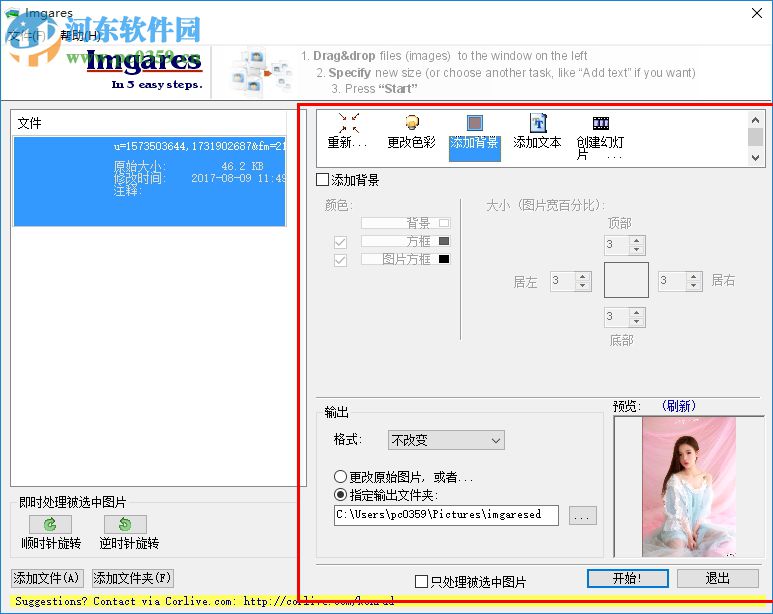The height and width of the screenshot is (614, 773).
Task: Click the 文件 list column header
Action: [x=149, y=123]
